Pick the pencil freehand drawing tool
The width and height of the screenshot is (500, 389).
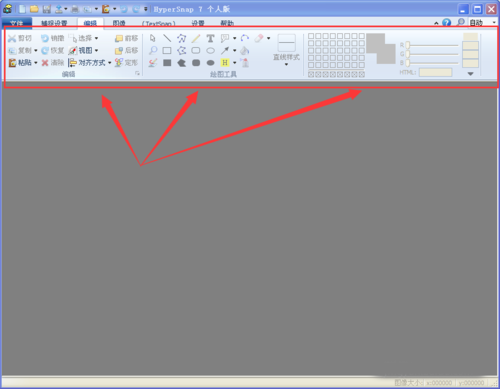[196, 38]
